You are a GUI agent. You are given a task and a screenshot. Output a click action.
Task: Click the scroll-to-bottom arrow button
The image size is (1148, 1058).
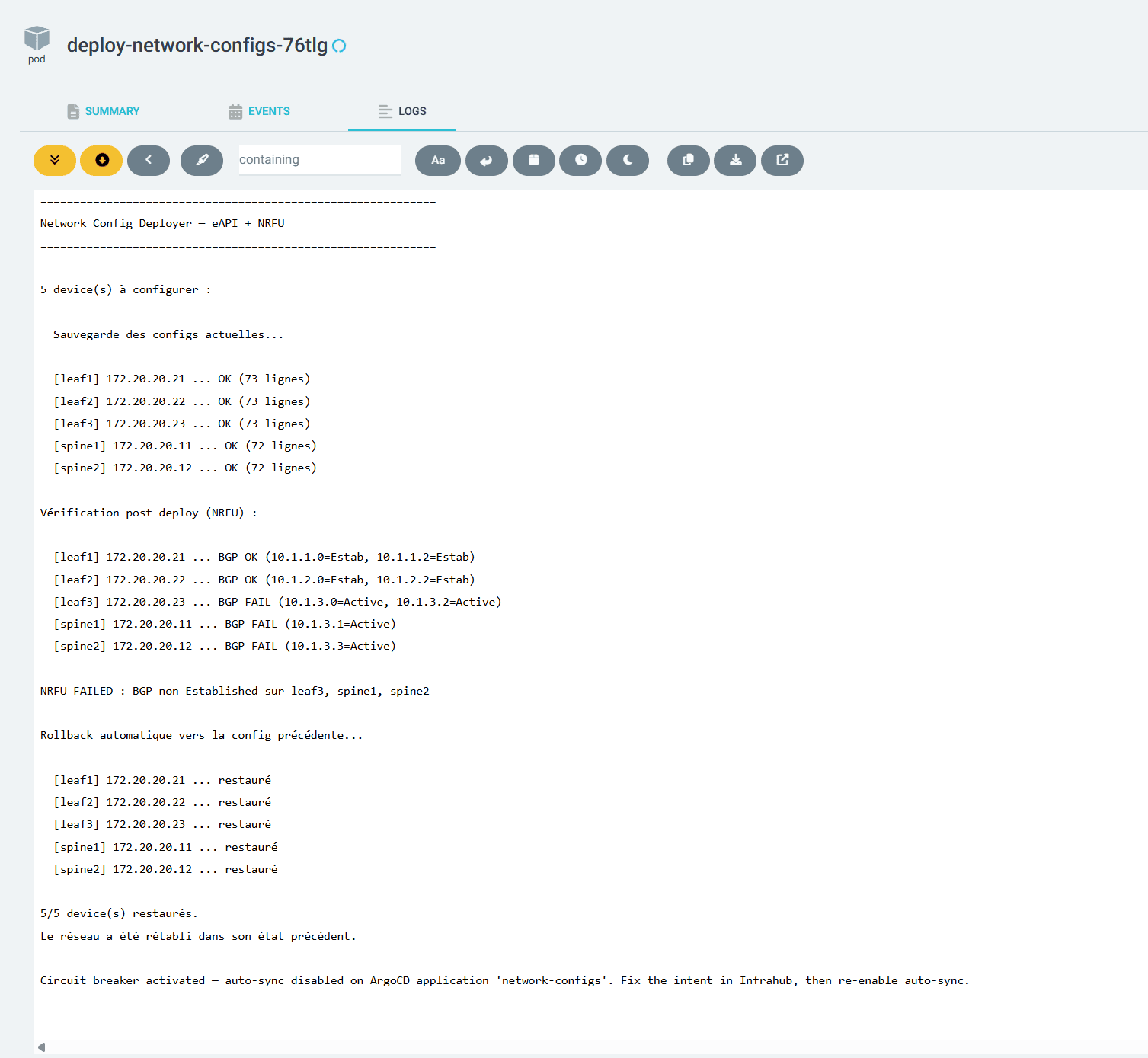[x=101, y=161]
